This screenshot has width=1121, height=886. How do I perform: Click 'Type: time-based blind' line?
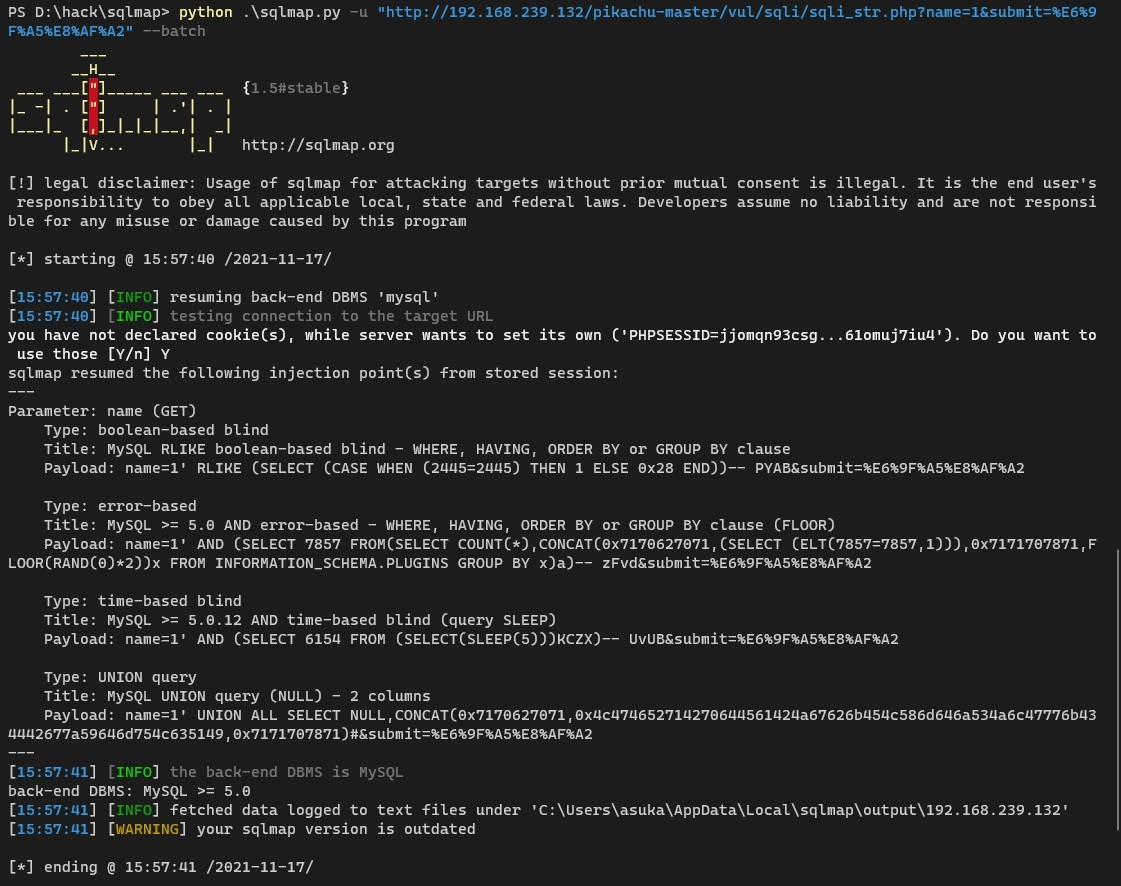point(142,601)
